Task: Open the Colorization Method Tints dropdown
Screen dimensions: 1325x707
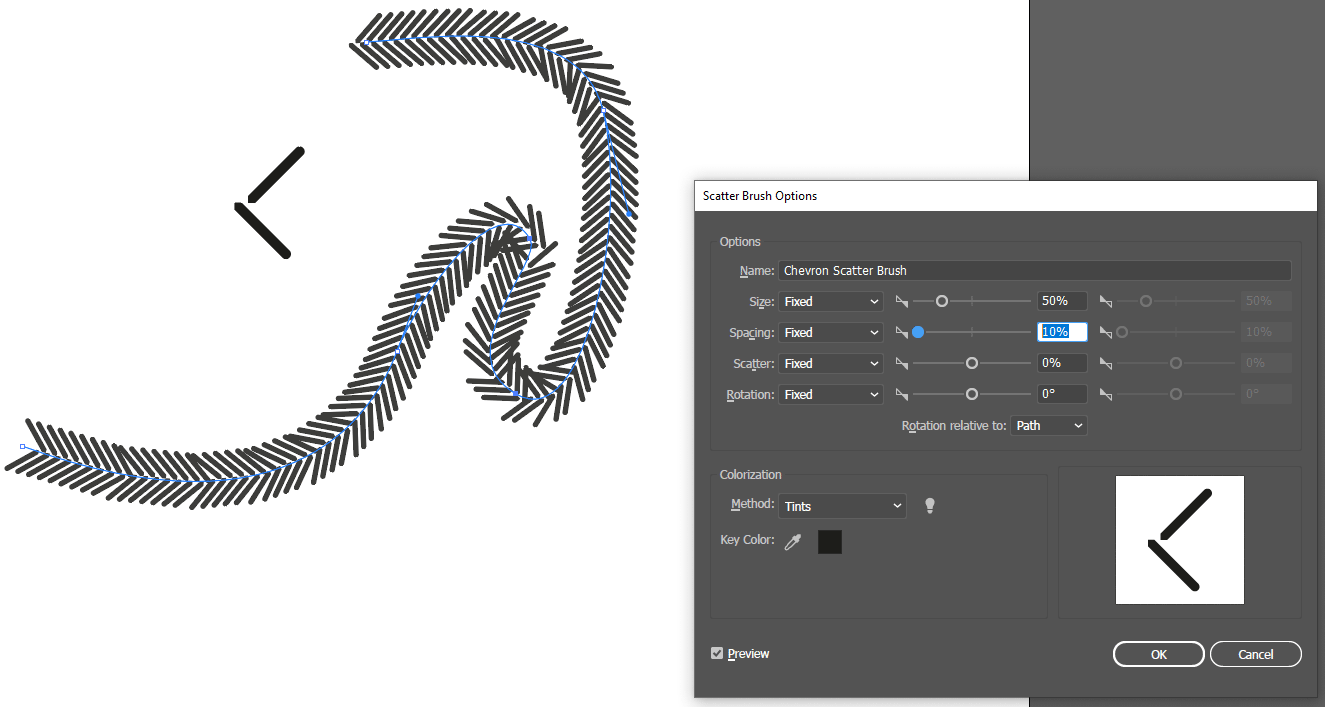Action: click(x=842, y=505)
